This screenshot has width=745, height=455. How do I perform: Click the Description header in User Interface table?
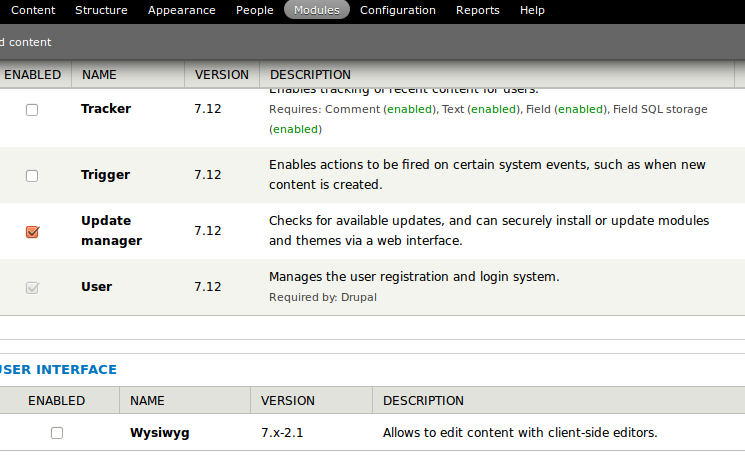(x=423, y=401)
